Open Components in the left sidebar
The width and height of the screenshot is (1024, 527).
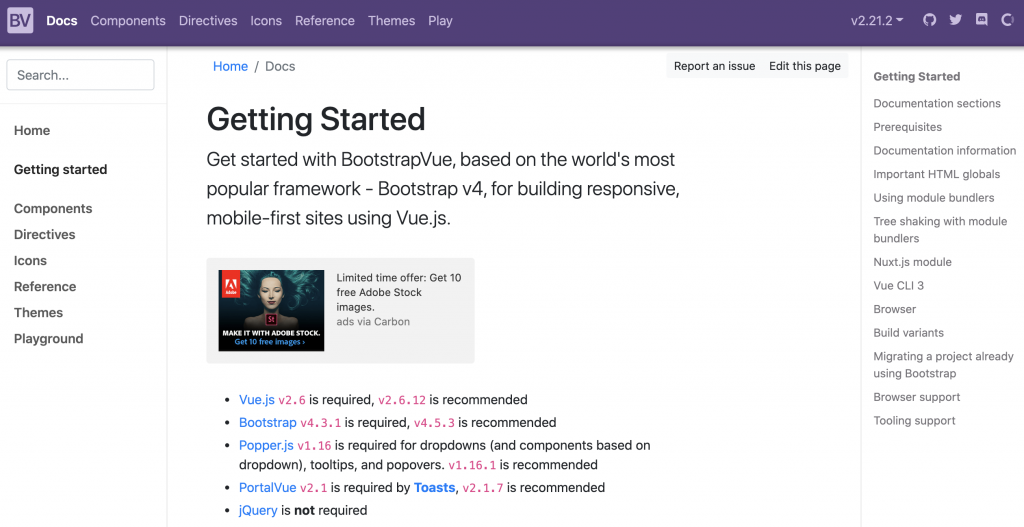pos(53,208)
